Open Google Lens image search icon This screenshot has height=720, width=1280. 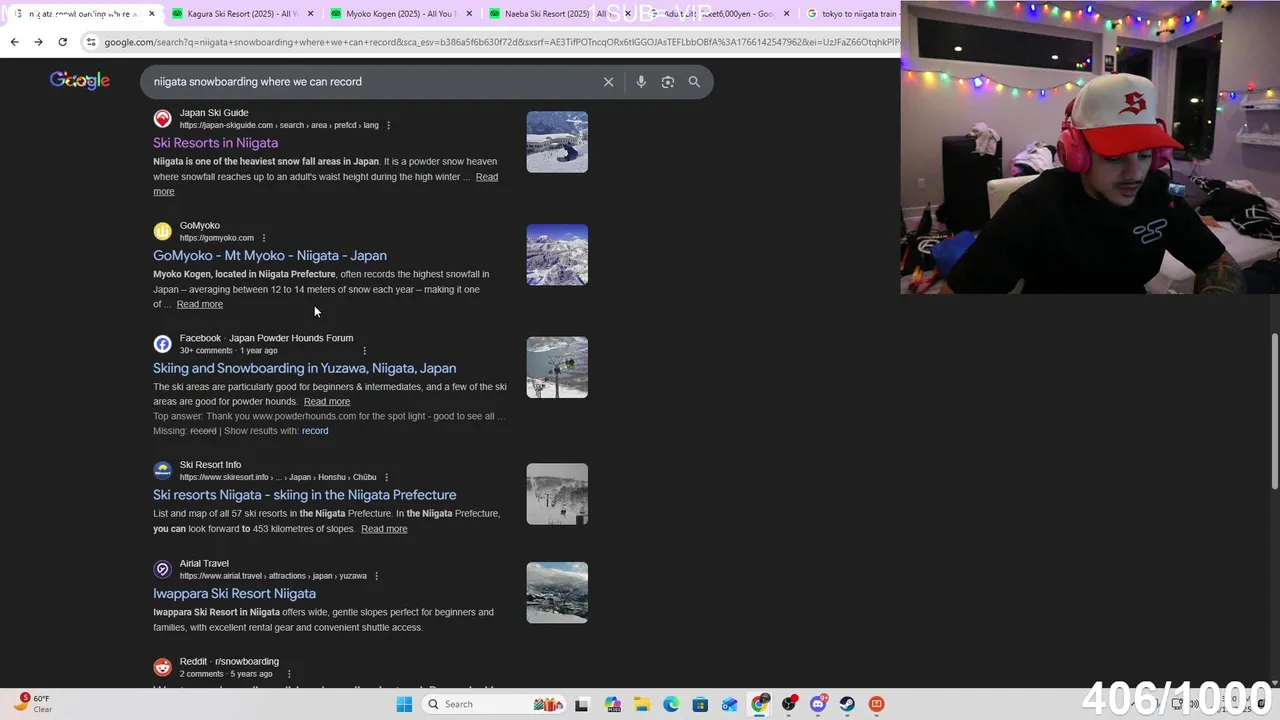pyautogui.click(x=668, y=82)
